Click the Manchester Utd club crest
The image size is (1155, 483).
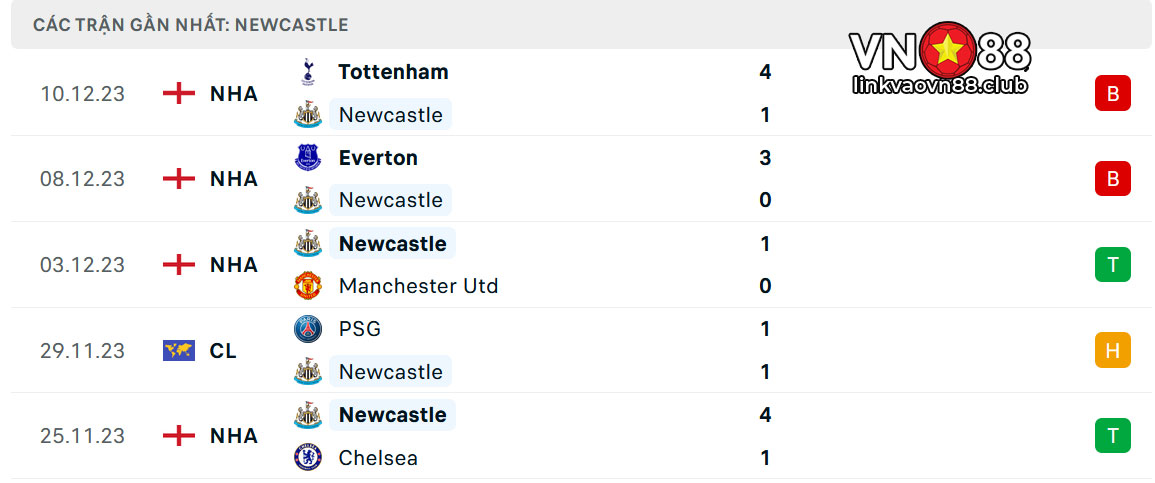point(307,286)
